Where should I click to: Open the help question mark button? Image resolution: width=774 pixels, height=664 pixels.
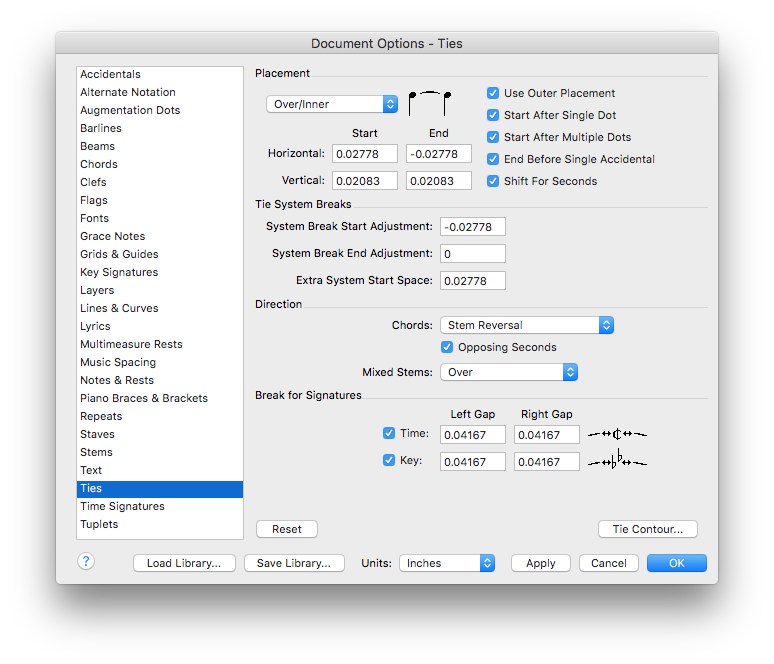[x=86, y=561]
